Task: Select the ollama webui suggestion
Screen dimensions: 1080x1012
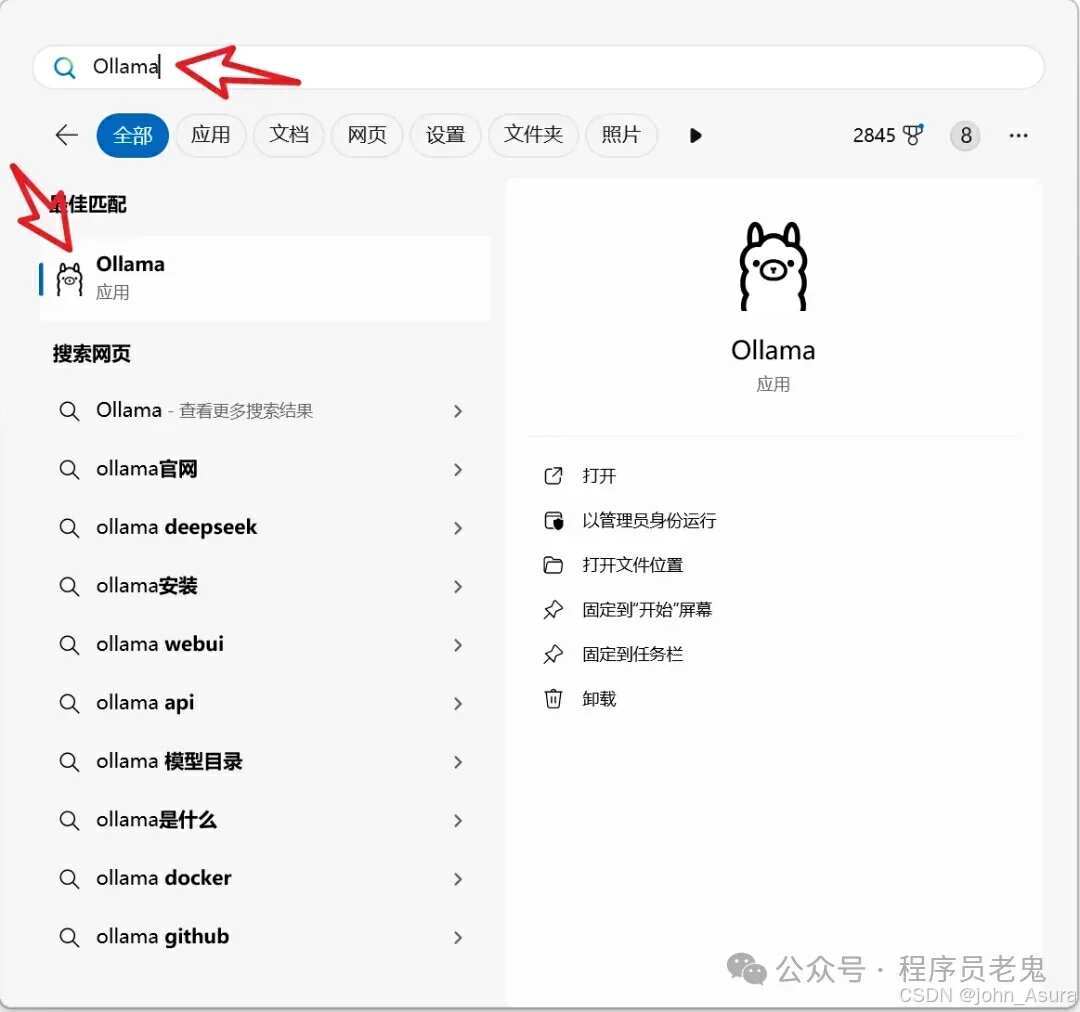Action: point(264,645)
